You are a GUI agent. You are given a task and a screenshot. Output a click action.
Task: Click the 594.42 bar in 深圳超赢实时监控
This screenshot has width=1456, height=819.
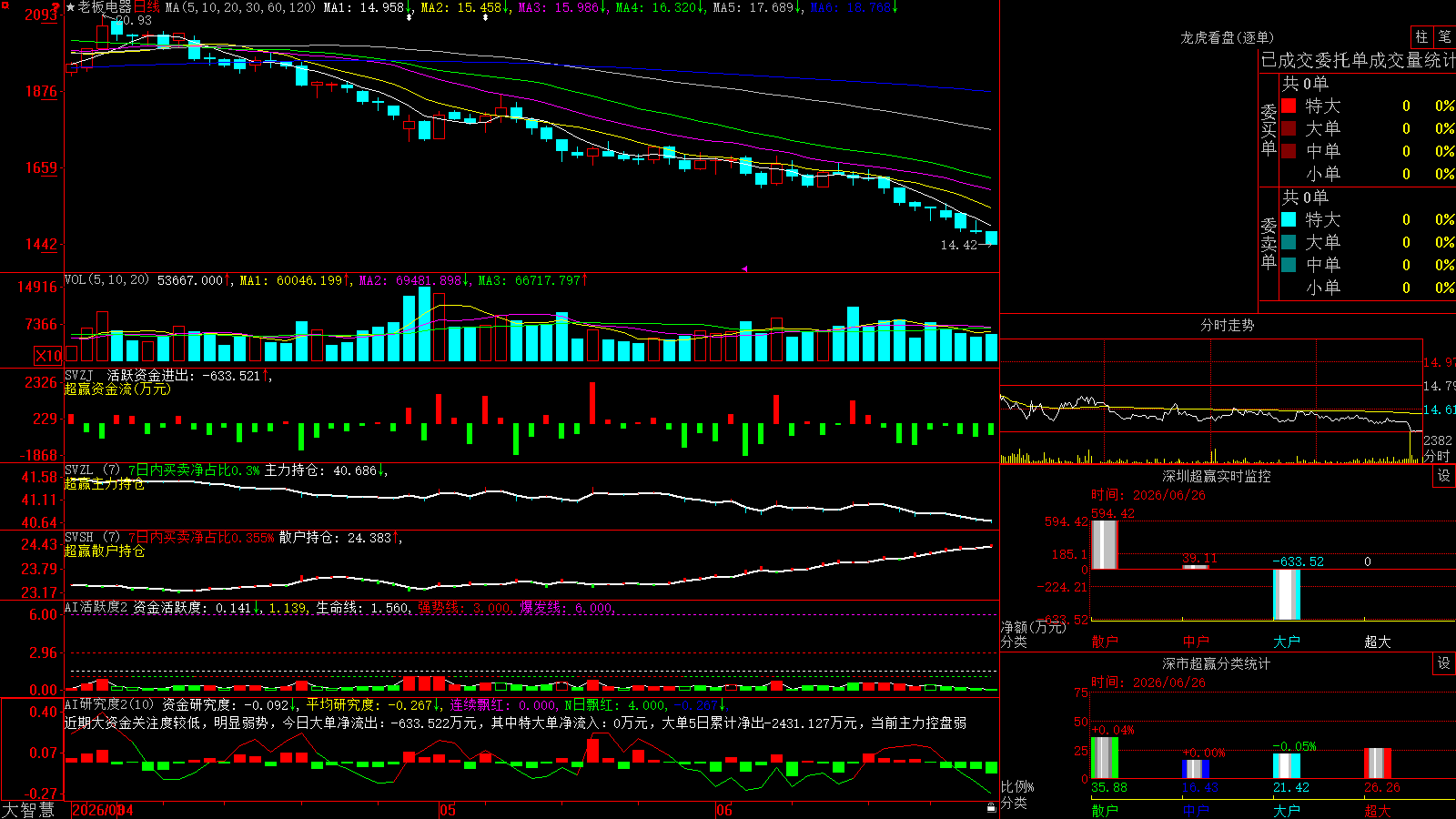1105,544
